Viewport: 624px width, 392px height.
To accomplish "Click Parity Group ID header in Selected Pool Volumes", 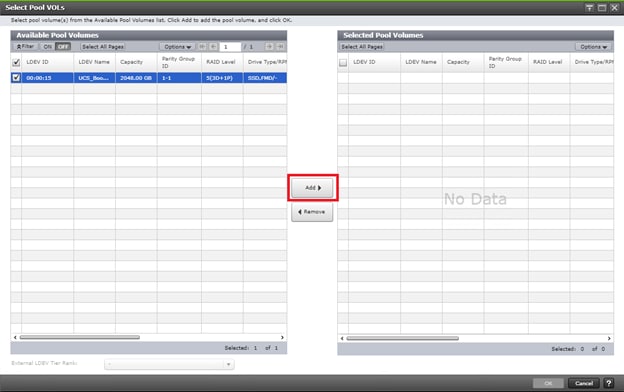I will 506,62.
